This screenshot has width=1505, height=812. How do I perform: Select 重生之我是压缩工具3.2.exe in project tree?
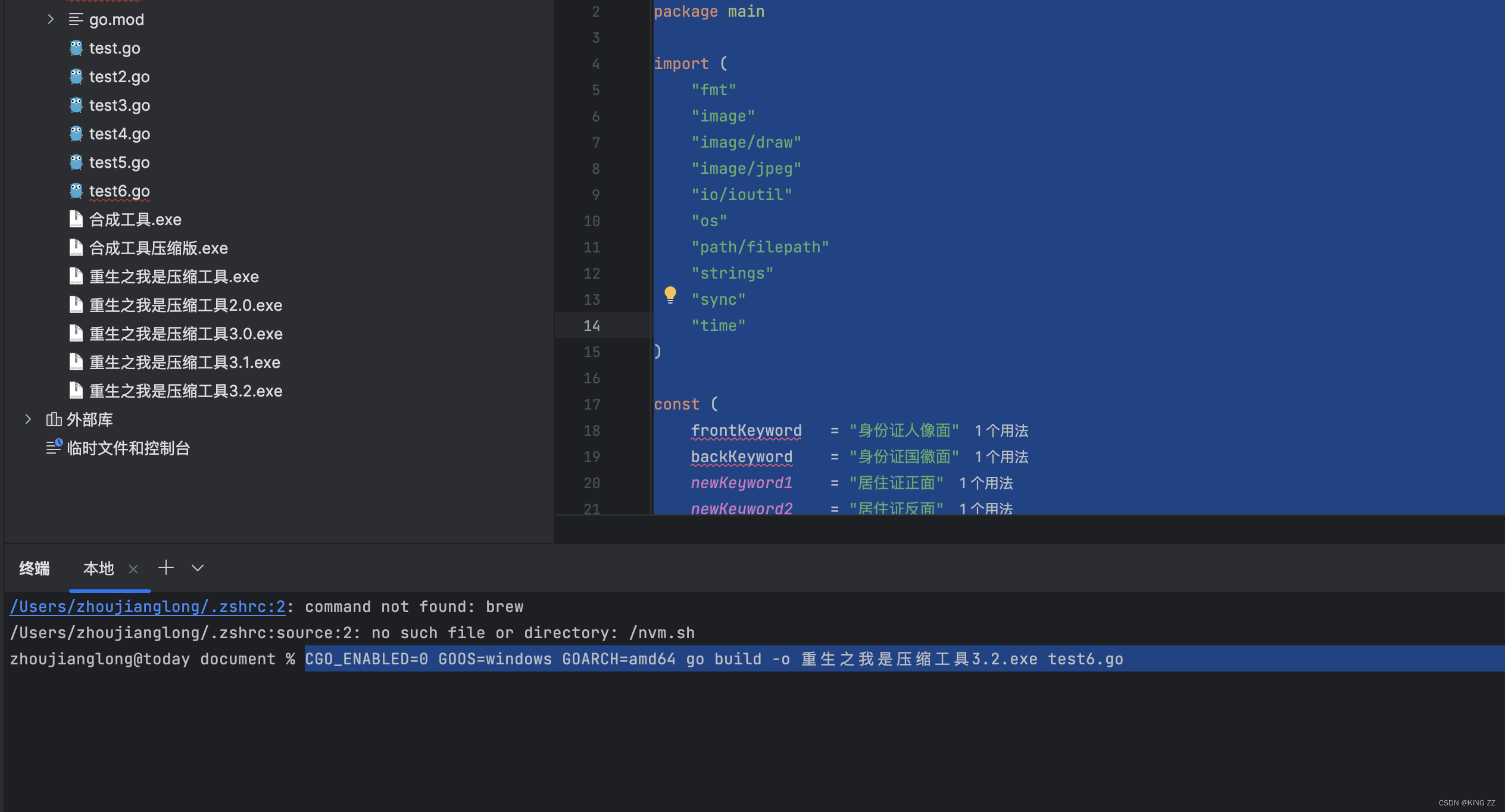(x=185, y=391)
